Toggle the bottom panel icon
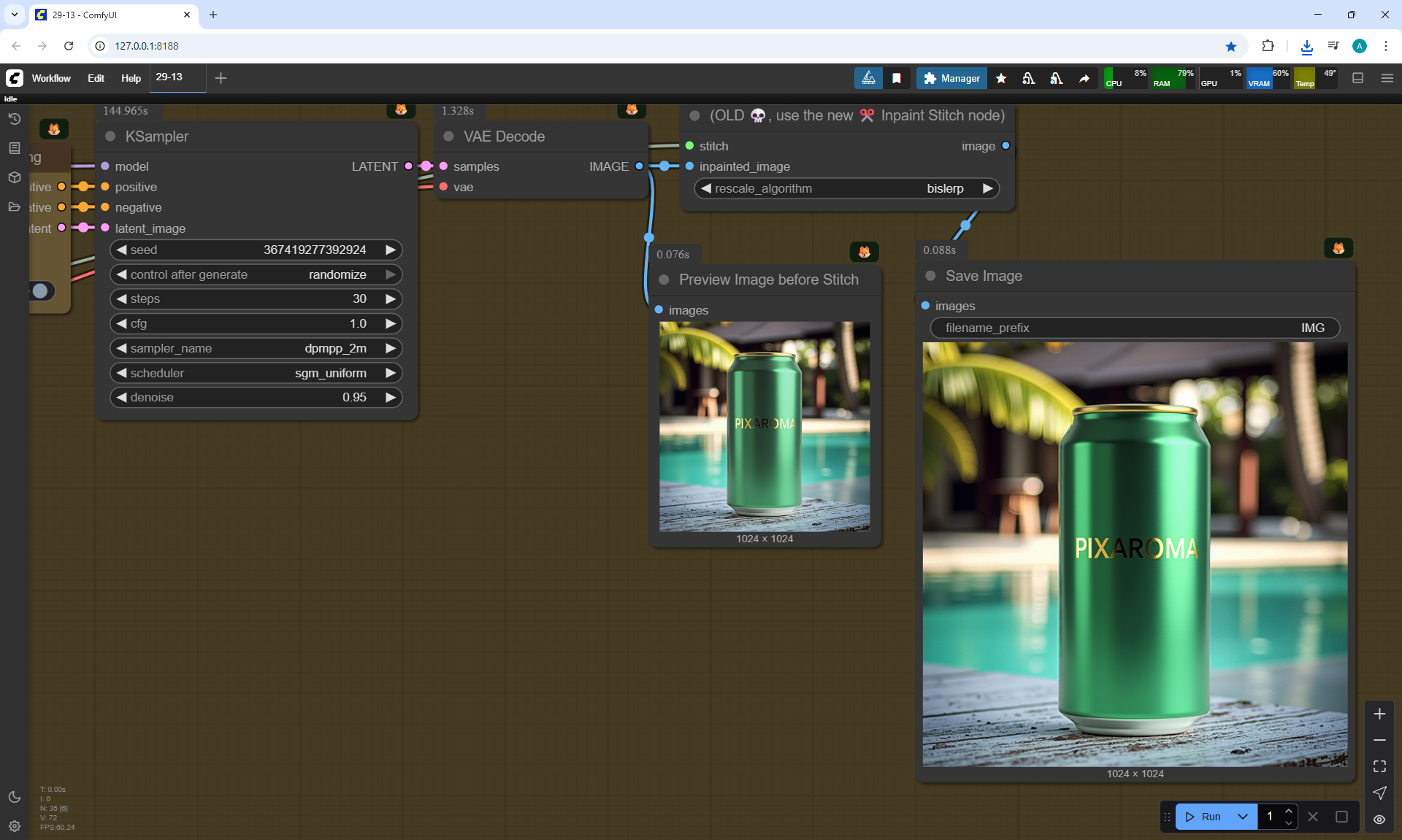 [1358, 78]
